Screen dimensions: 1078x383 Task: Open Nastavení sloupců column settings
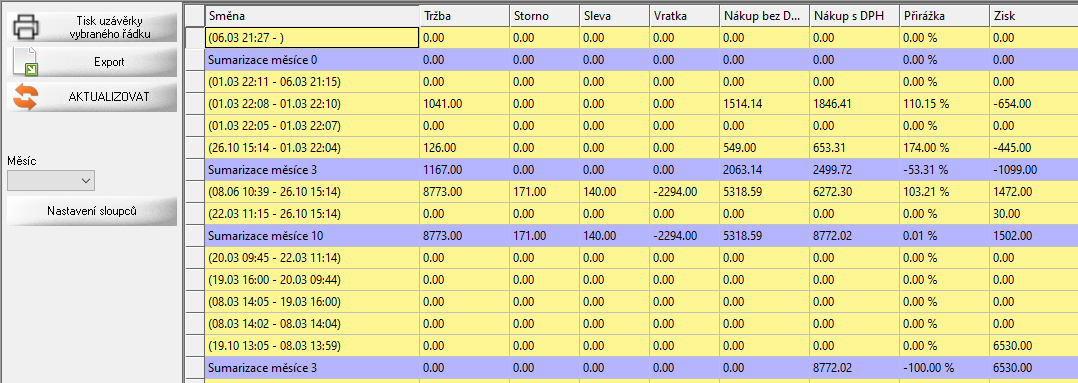(x=92, y=211)
